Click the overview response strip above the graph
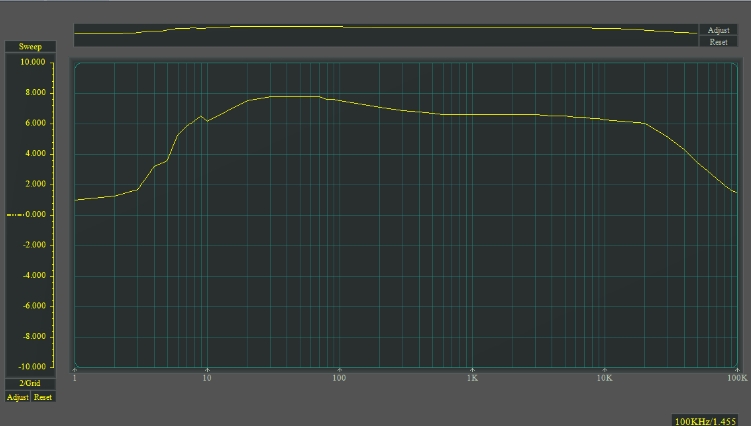 tap(386, 35)
